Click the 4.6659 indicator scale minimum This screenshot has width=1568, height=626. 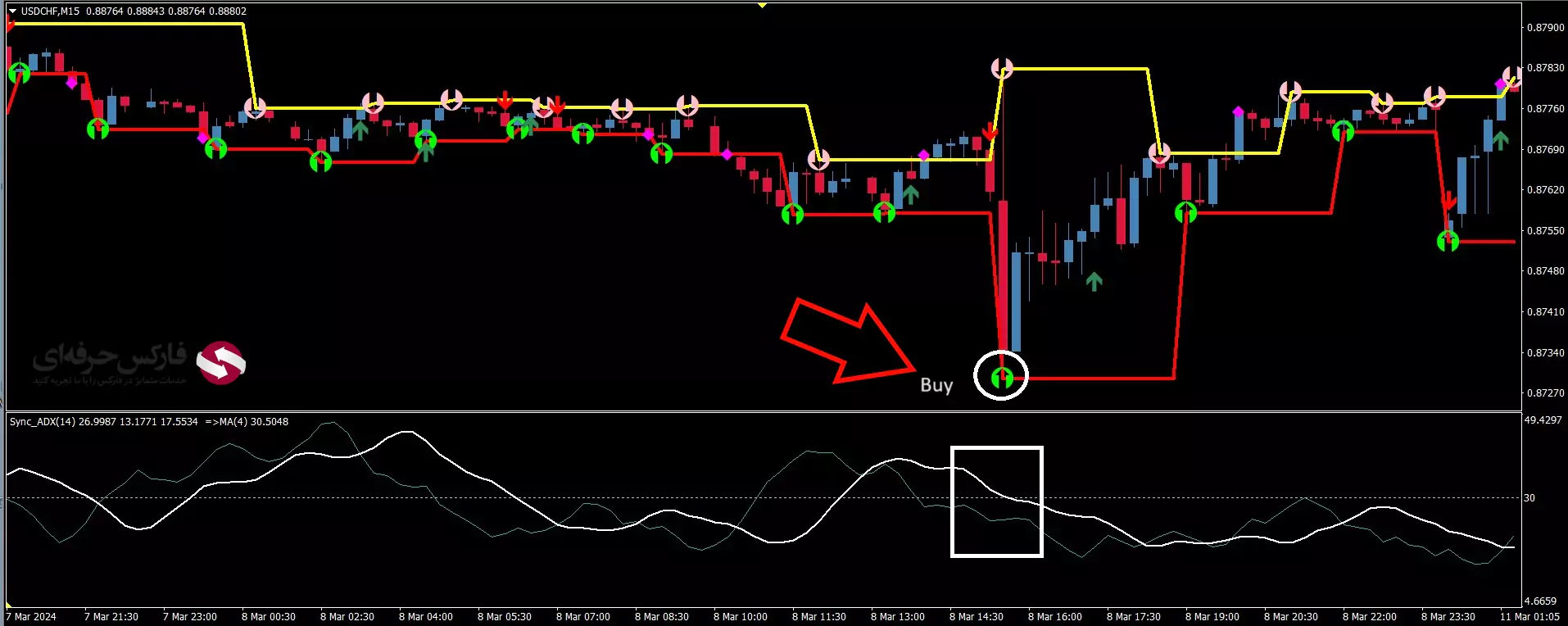coord(1540,601)
